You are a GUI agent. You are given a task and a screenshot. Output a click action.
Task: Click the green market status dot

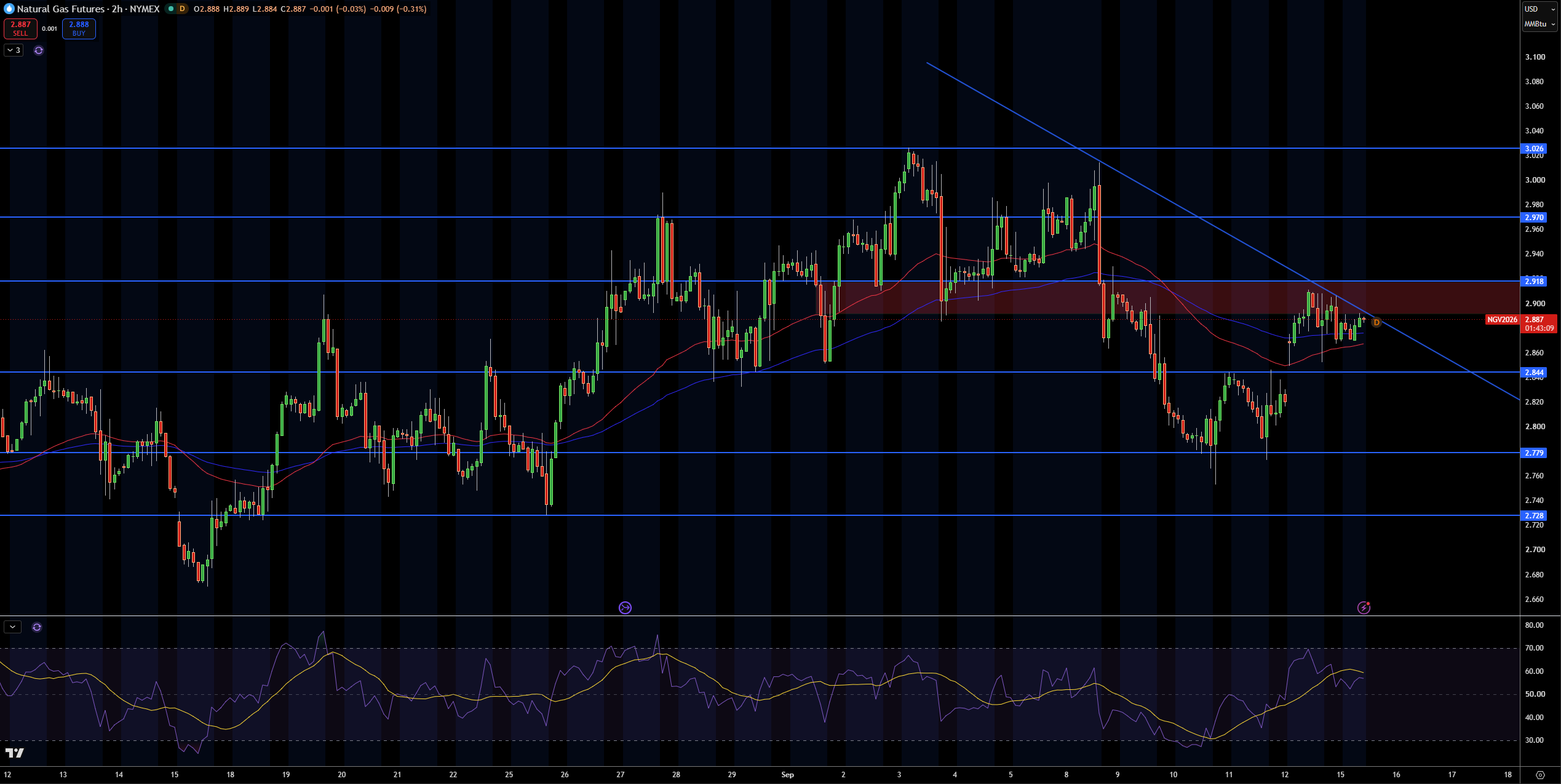tap(171, 9)
